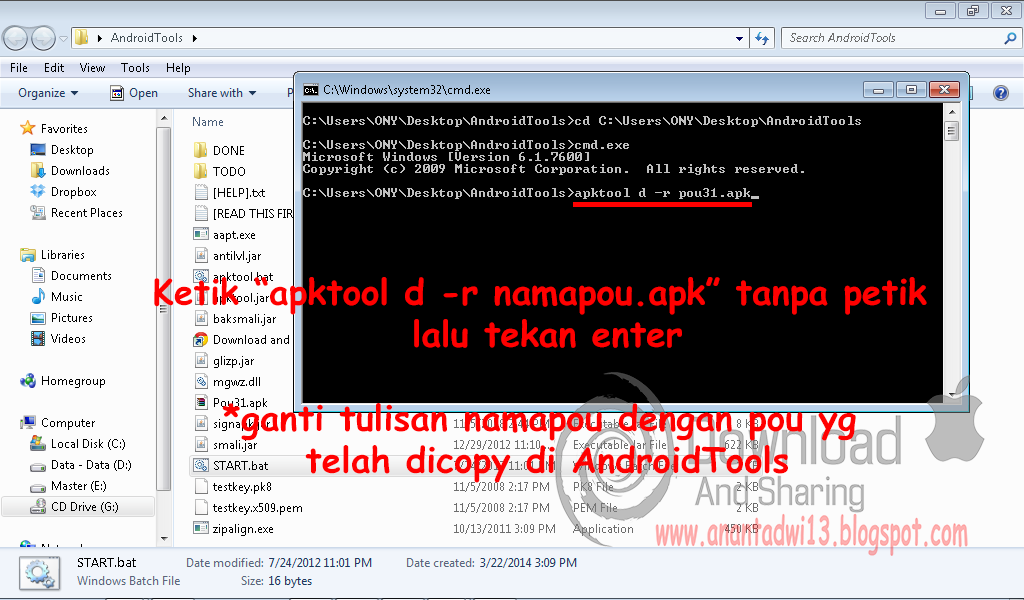This screenshot has width=1024, height=600.
Task: Open the Help menu
Action: point(178,68)
